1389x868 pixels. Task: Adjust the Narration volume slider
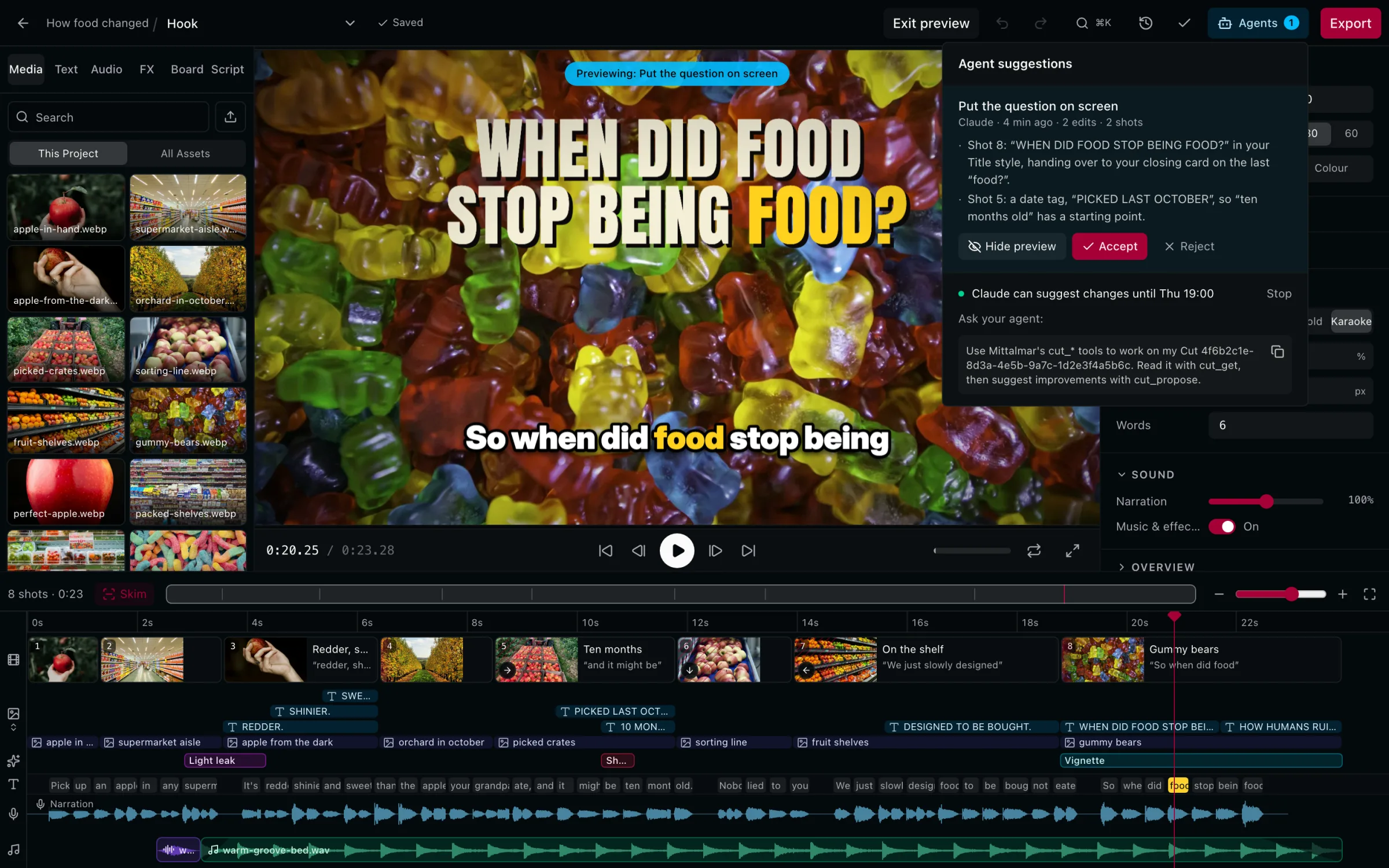pyautogui.click(x=1266, y=501)
